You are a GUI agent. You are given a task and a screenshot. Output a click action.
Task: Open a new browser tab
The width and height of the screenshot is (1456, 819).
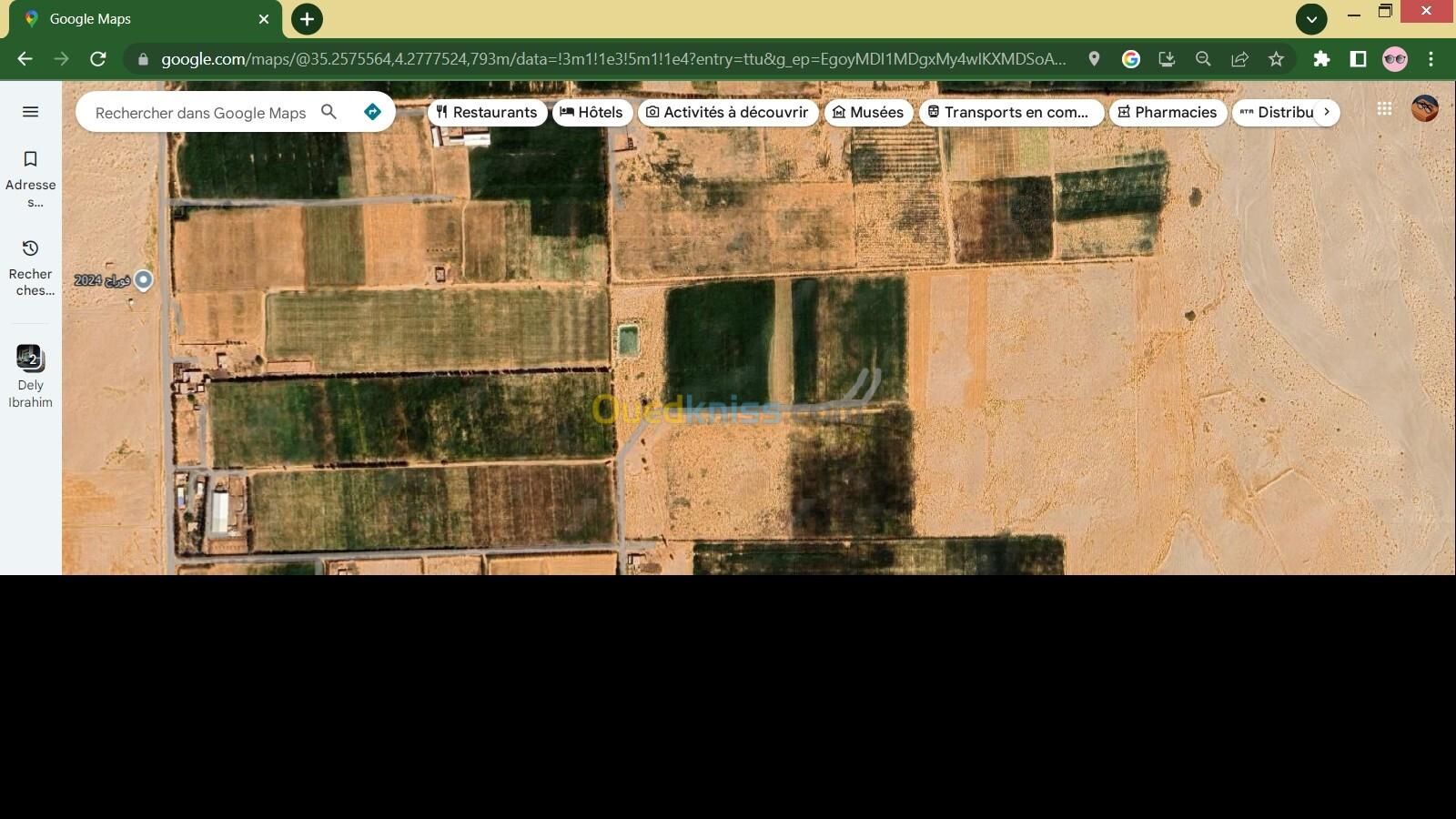pos(307,19)
